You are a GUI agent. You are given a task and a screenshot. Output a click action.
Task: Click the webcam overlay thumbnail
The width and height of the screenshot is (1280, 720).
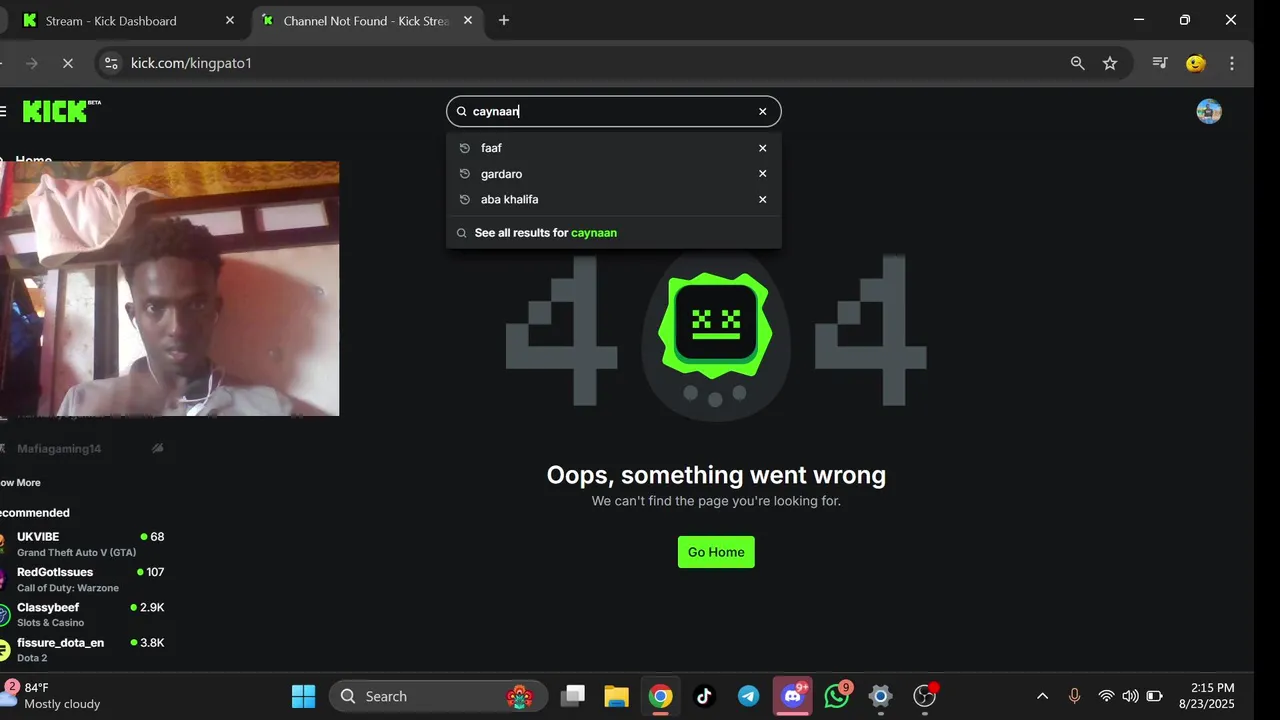169,289
